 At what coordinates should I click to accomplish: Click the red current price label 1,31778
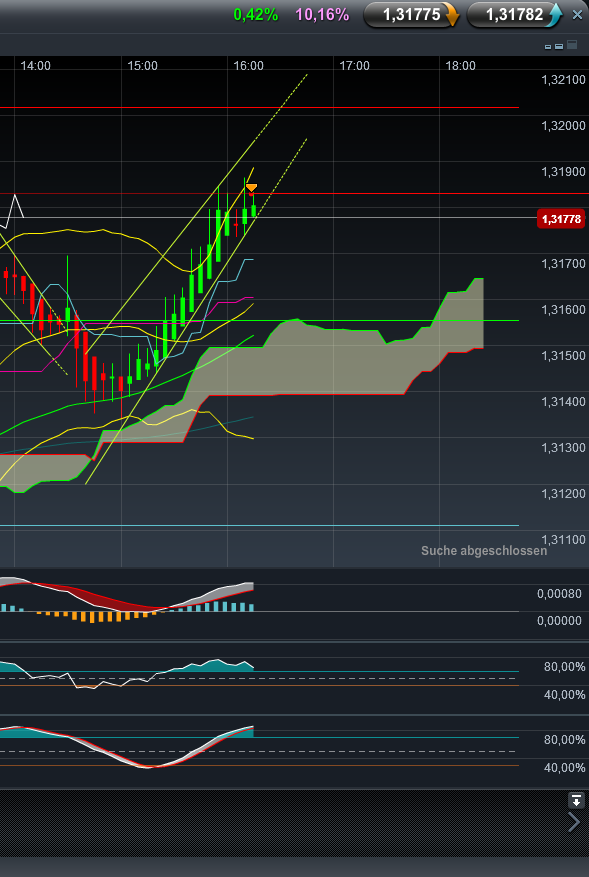560,219
